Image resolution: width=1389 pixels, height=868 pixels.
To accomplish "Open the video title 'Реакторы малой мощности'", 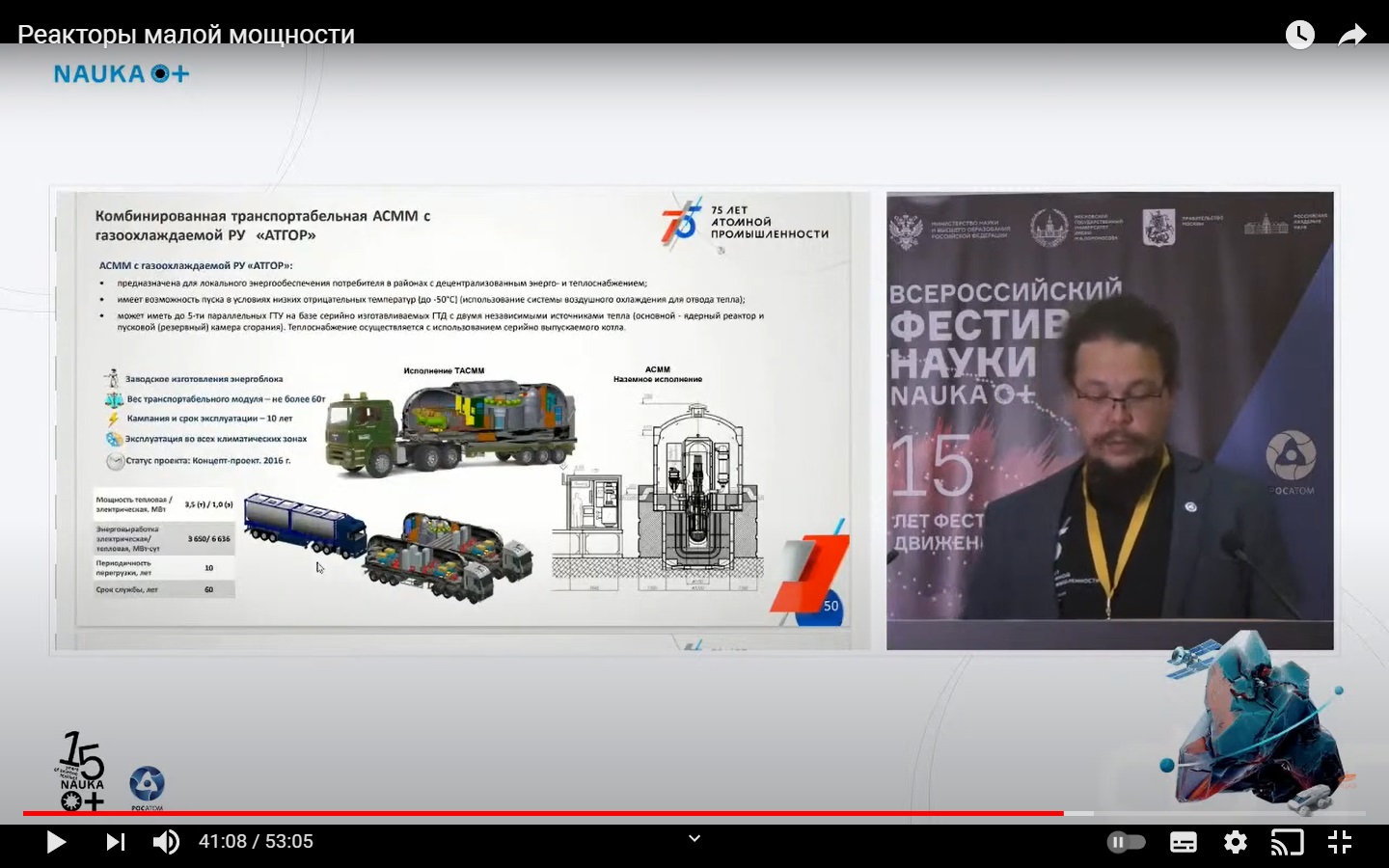I will (x=186, y=35).
